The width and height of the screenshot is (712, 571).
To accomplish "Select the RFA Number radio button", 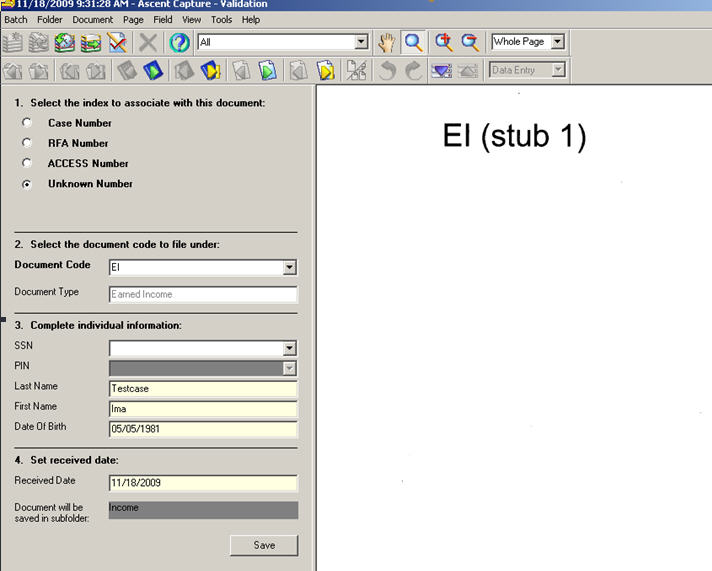I will (x=27, y=143).
